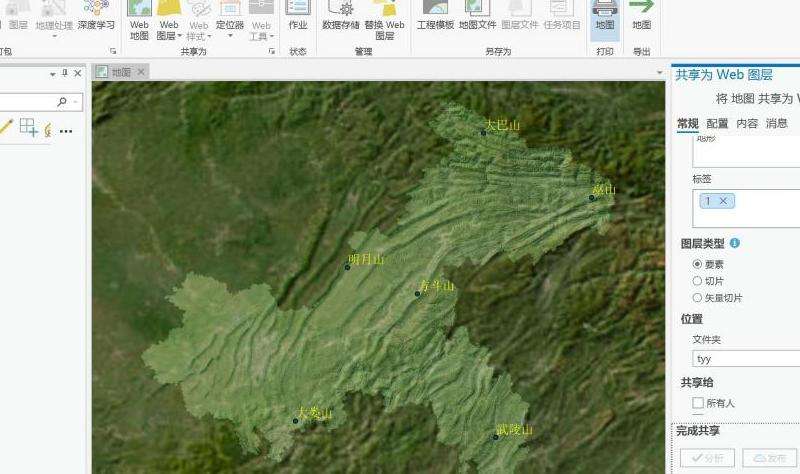Click the pencil edit icon in left pane
This screenshot has width=800, height=474.
point(6,127)
